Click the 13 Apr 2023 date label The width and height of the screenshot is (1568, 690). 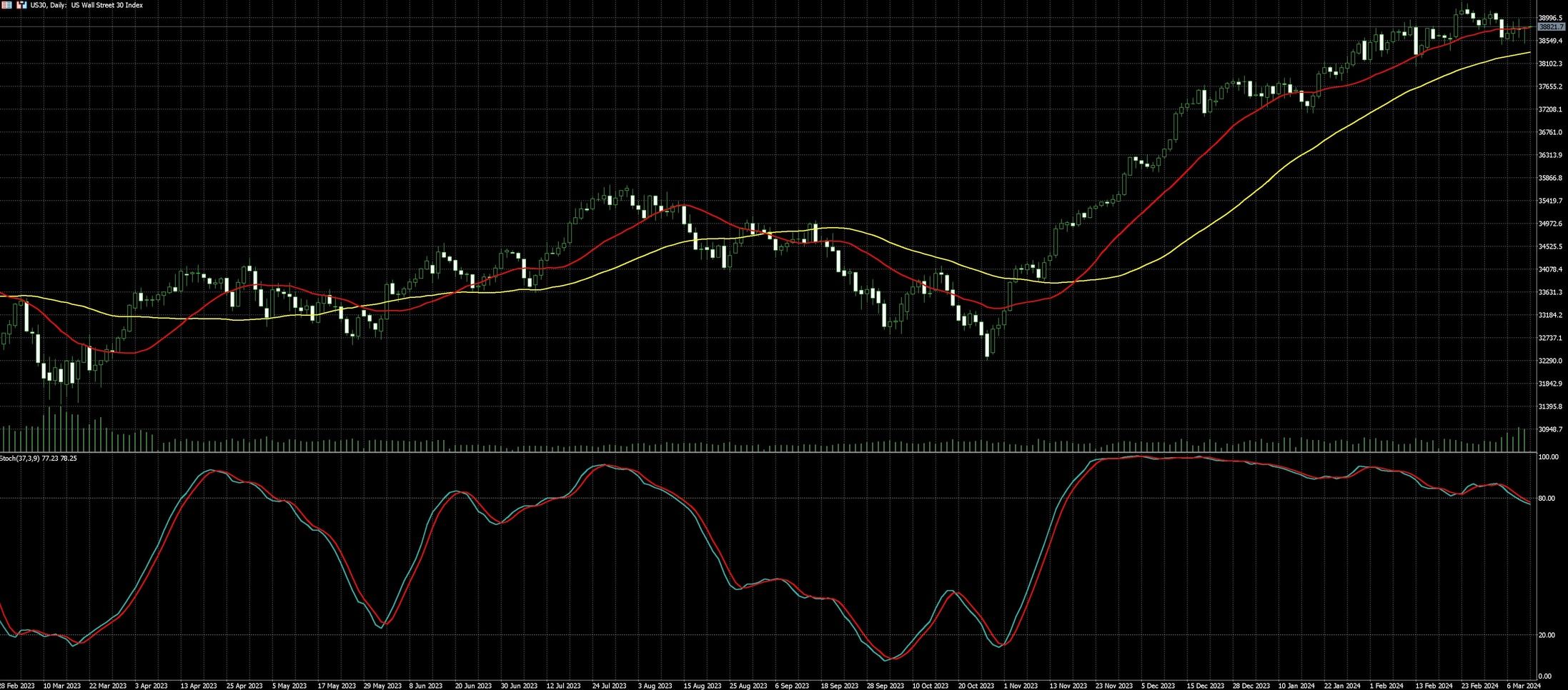[x=199, y=686]
